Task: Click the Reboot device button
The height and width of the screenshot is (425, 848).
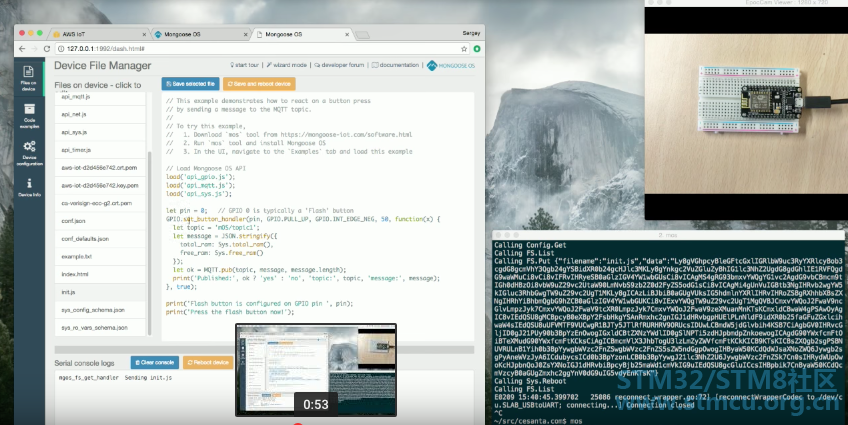Action: tap(208, 362)
